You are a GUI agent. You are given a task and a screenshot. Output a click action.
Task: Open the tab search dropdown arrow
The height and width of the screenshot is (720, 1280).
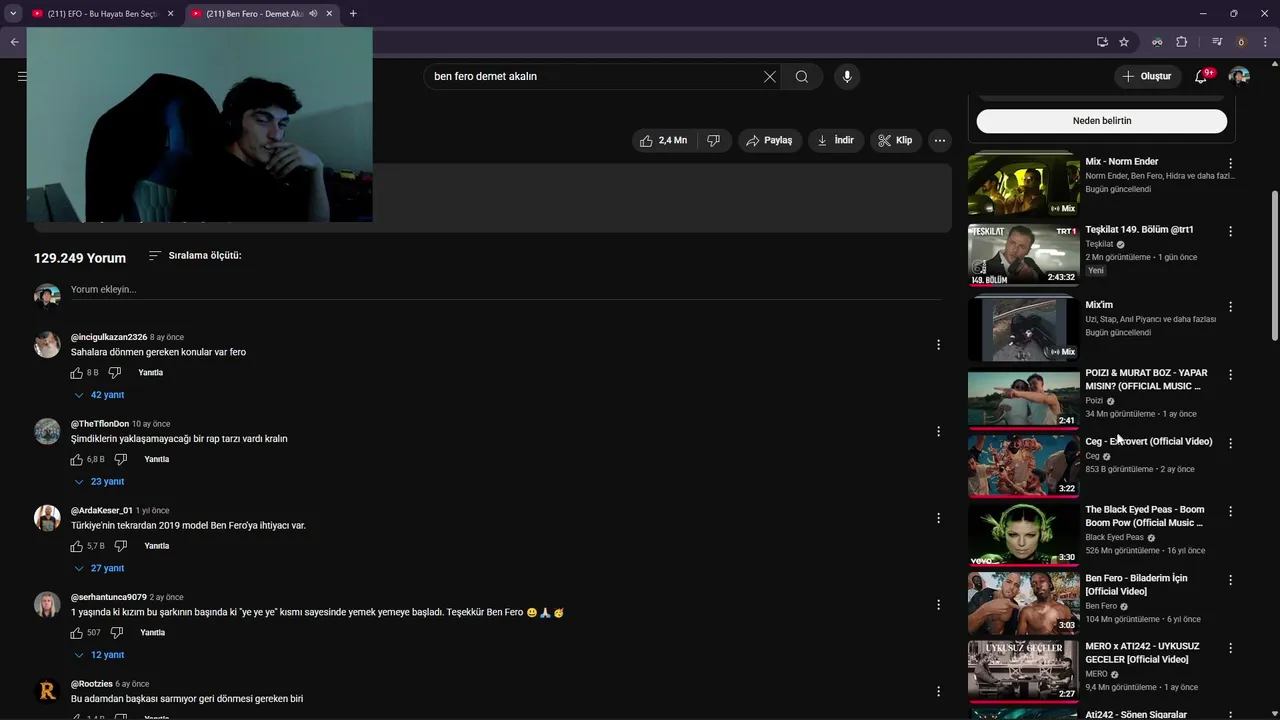coord(13,14)
